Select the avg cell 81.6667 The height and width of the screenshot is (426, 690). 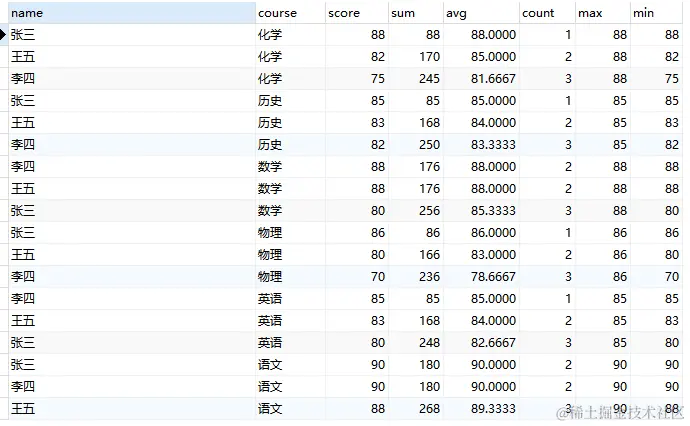(x=481, y=79)
